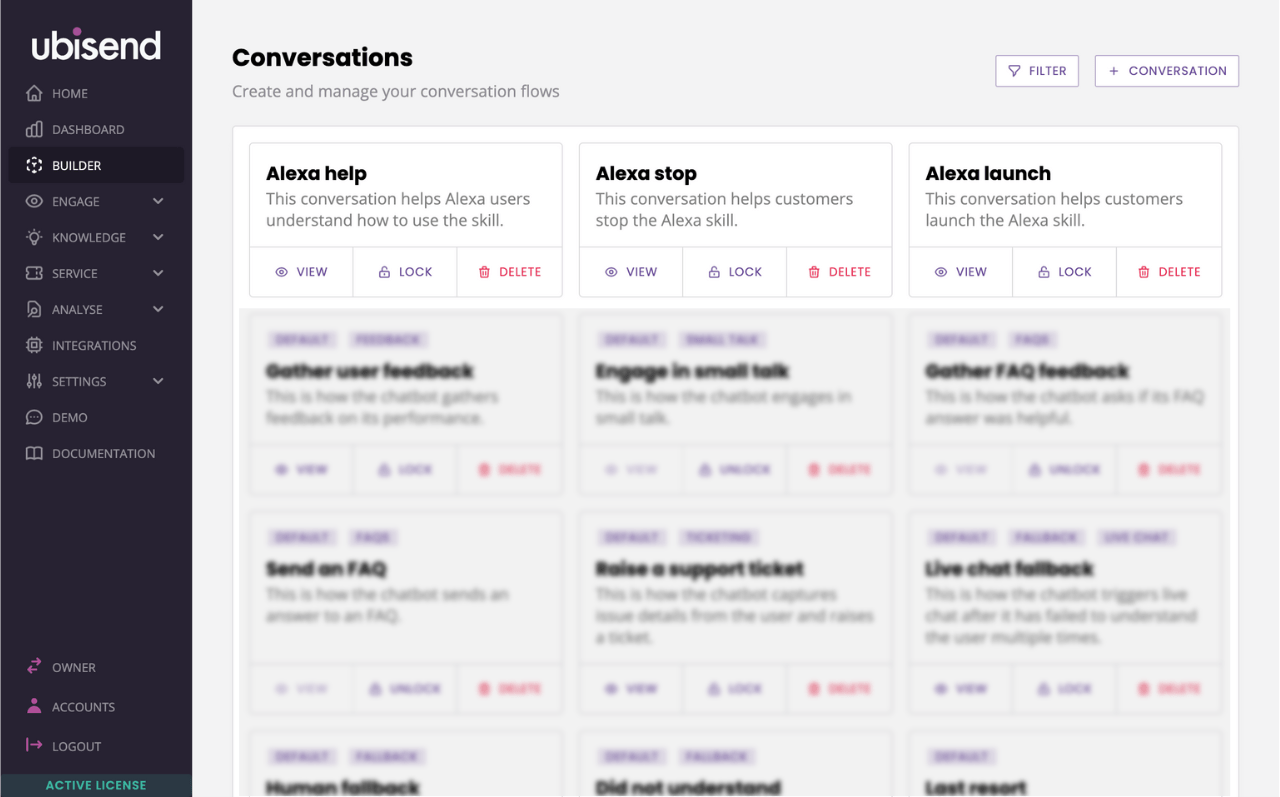This screenshot has width=1280, height=797.
Task: Lock the Alexa launch conversation
Action: [1064, 272]
